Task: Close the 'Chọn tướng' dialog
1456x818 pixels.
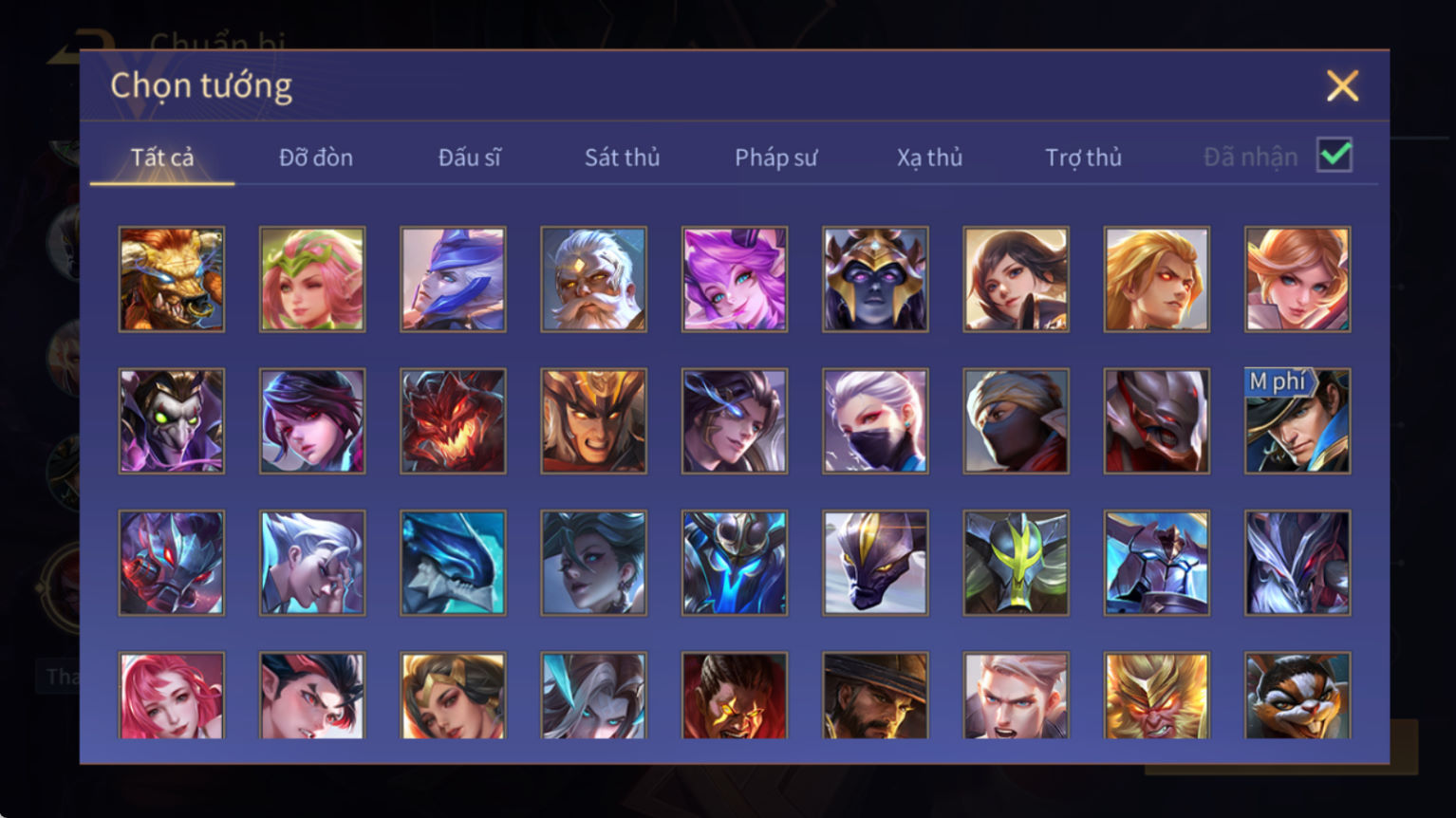Action: click(1342, 86)
